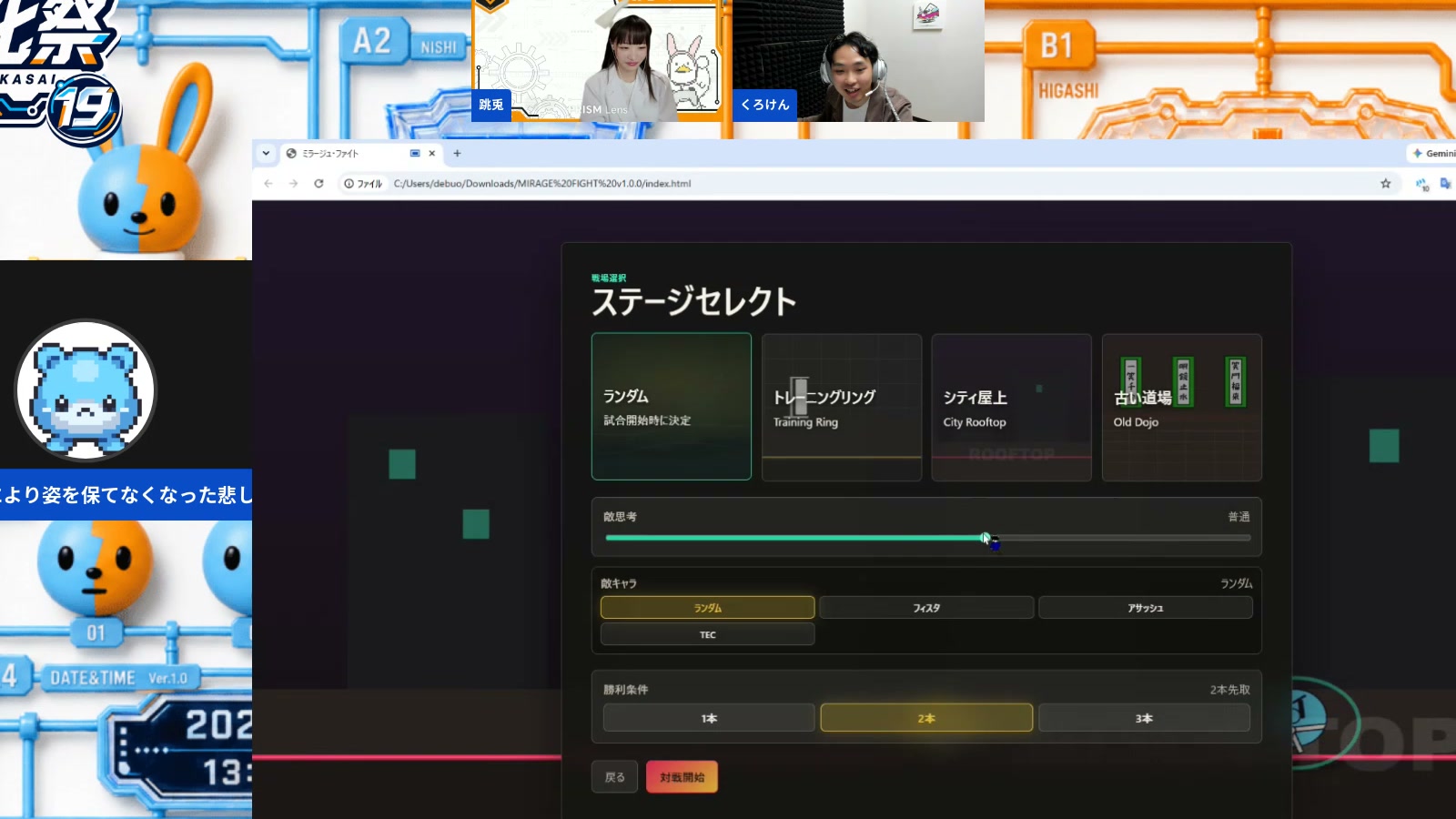
Task: Focus the address bar with index.html path
Action: [x=541, y=183]
